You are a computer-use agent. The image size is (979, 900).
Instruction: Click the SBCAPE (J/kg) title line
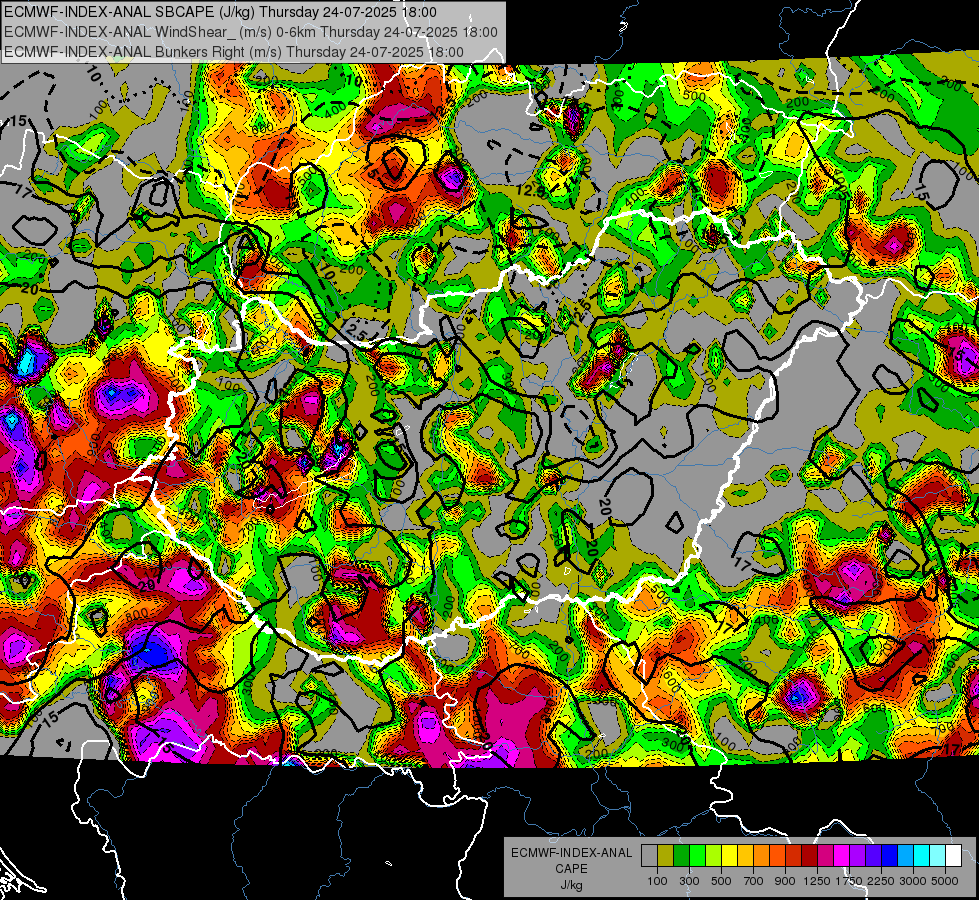tap(220, 12)
